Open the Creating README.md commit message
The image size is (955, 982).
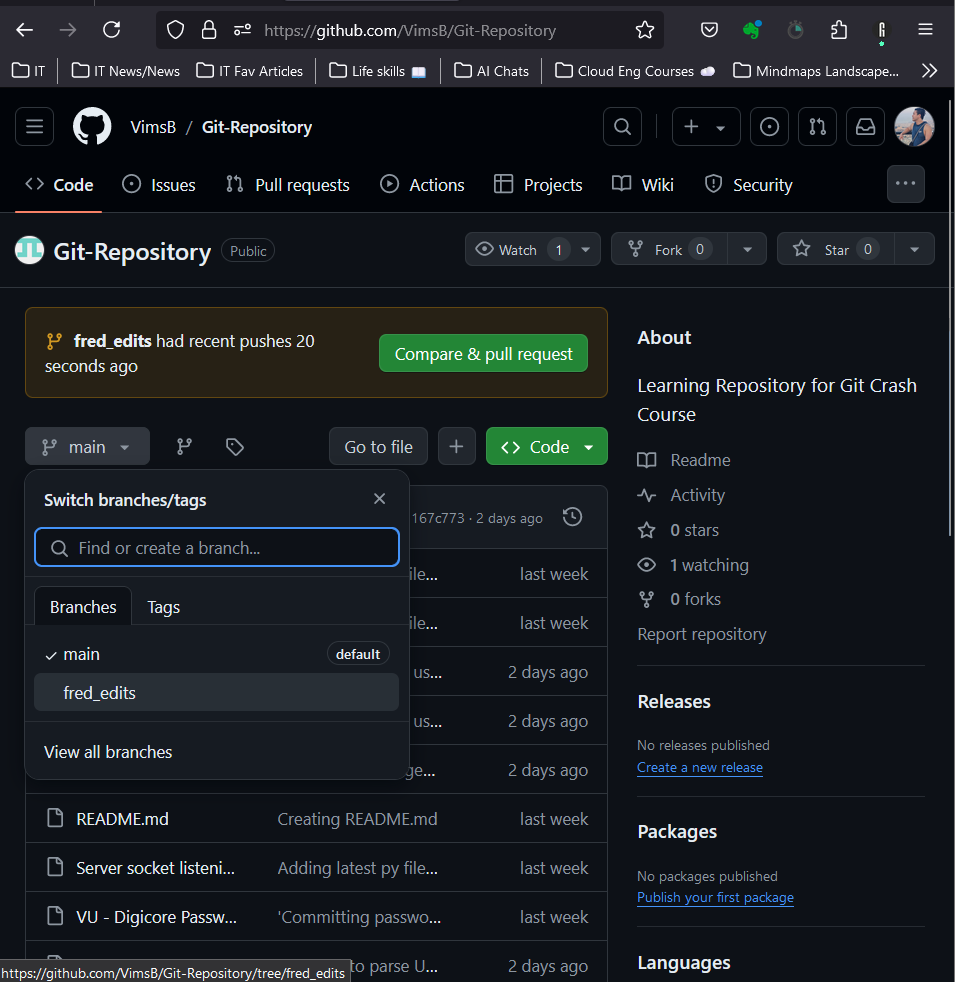[x=357, y=819]
